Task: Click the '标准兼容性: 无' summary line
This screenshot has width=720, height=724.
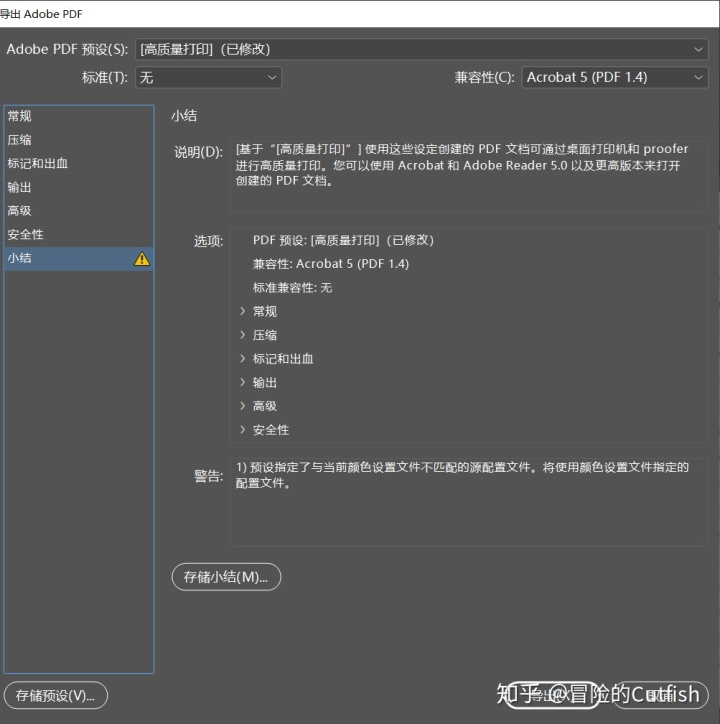Action: [292, 288]
